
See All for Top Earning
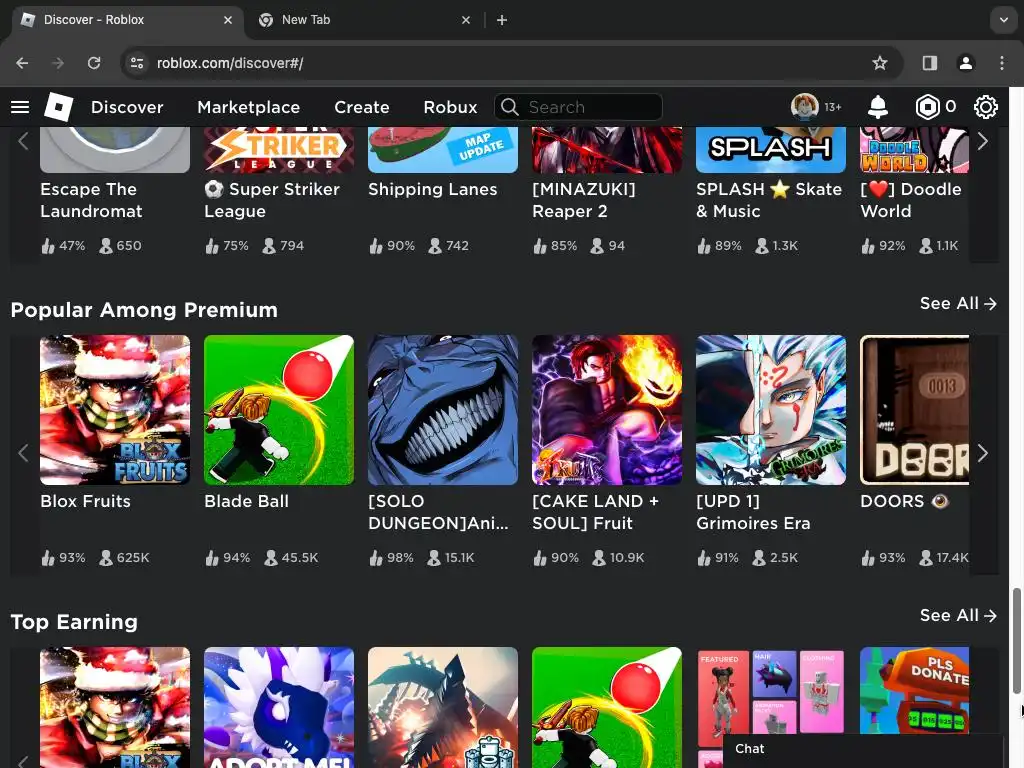958,615
